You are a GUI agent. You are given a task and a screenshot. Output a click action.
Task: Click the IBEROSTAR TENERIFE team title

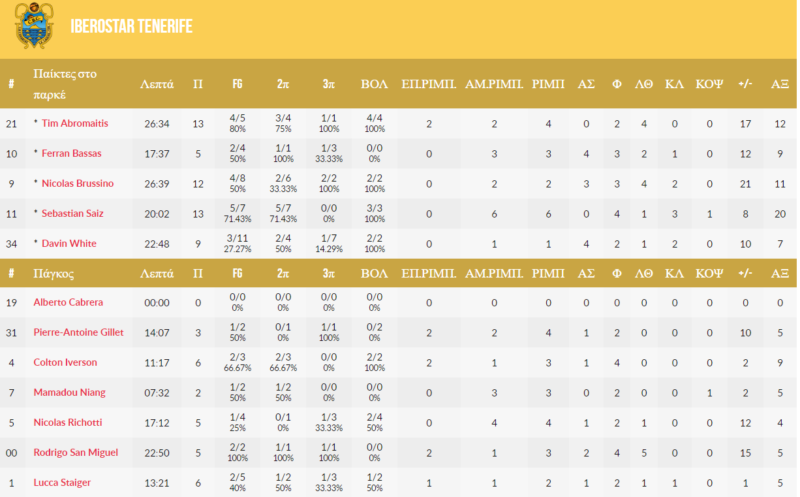(132, 26)
